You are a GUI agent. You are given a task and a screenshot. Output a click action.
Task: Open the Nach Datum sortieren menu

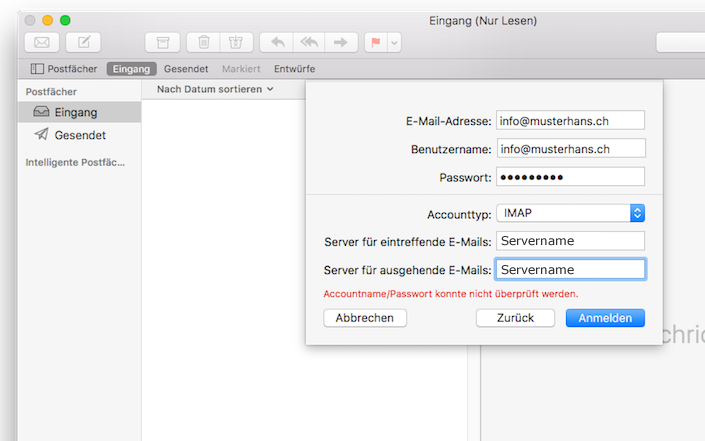tap(215, 89)
